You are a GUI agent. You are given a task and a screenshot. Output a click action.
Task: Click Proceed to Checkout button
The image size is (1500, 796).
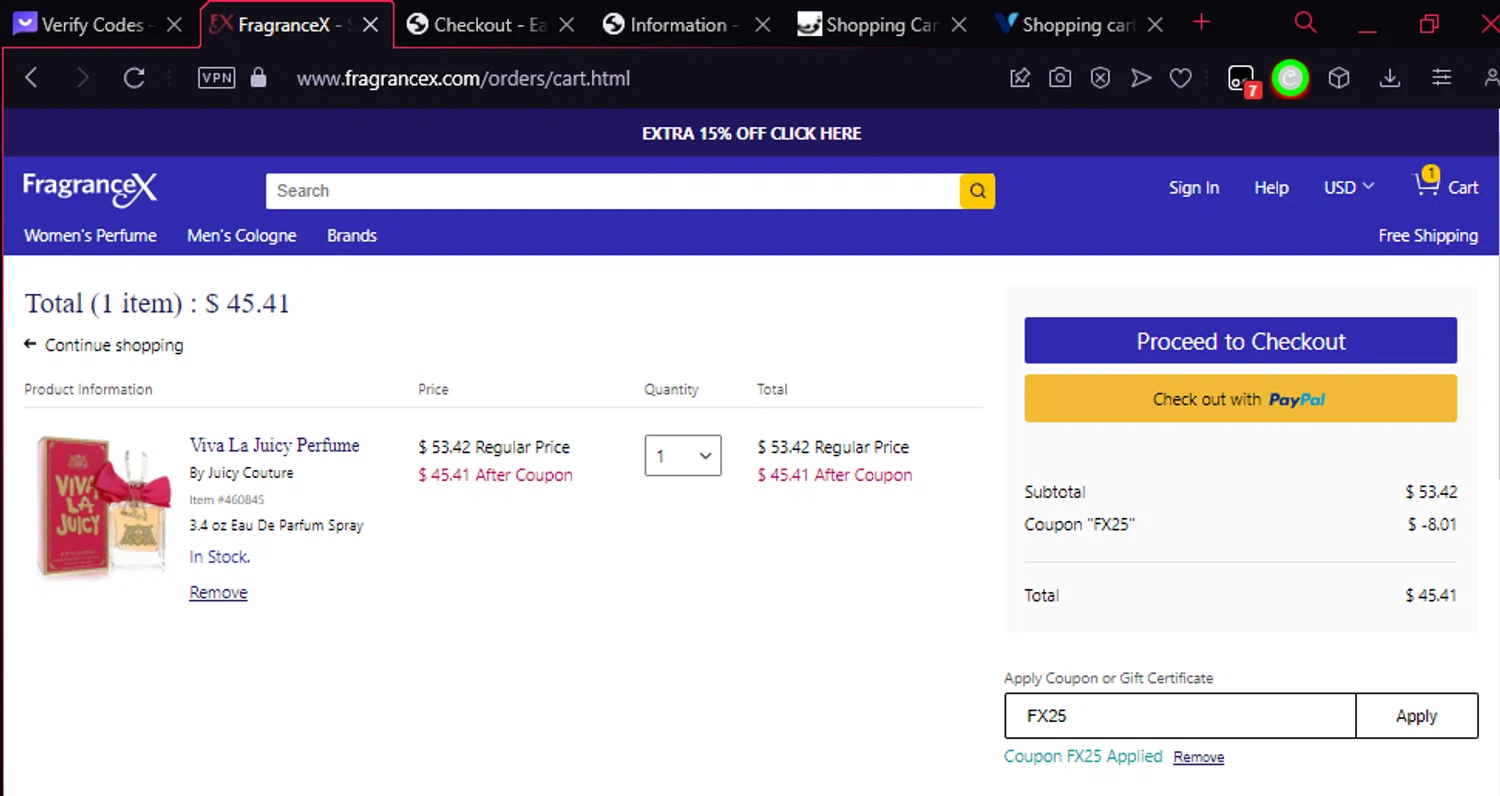(x=1240, y=341)
